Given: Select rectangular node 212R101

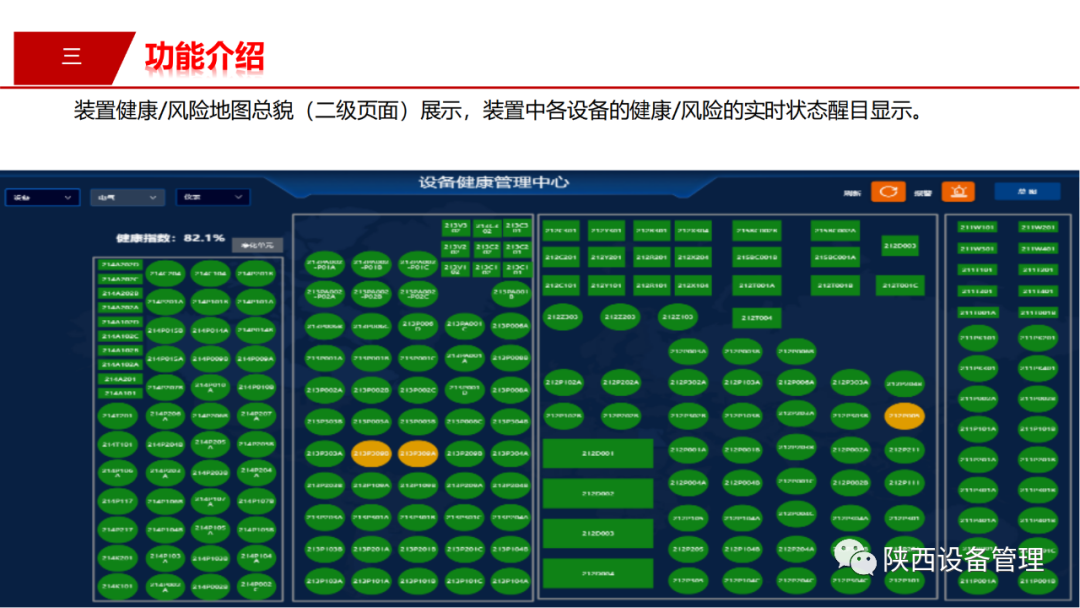Looking at the screenshot, I should click(651, 285).
